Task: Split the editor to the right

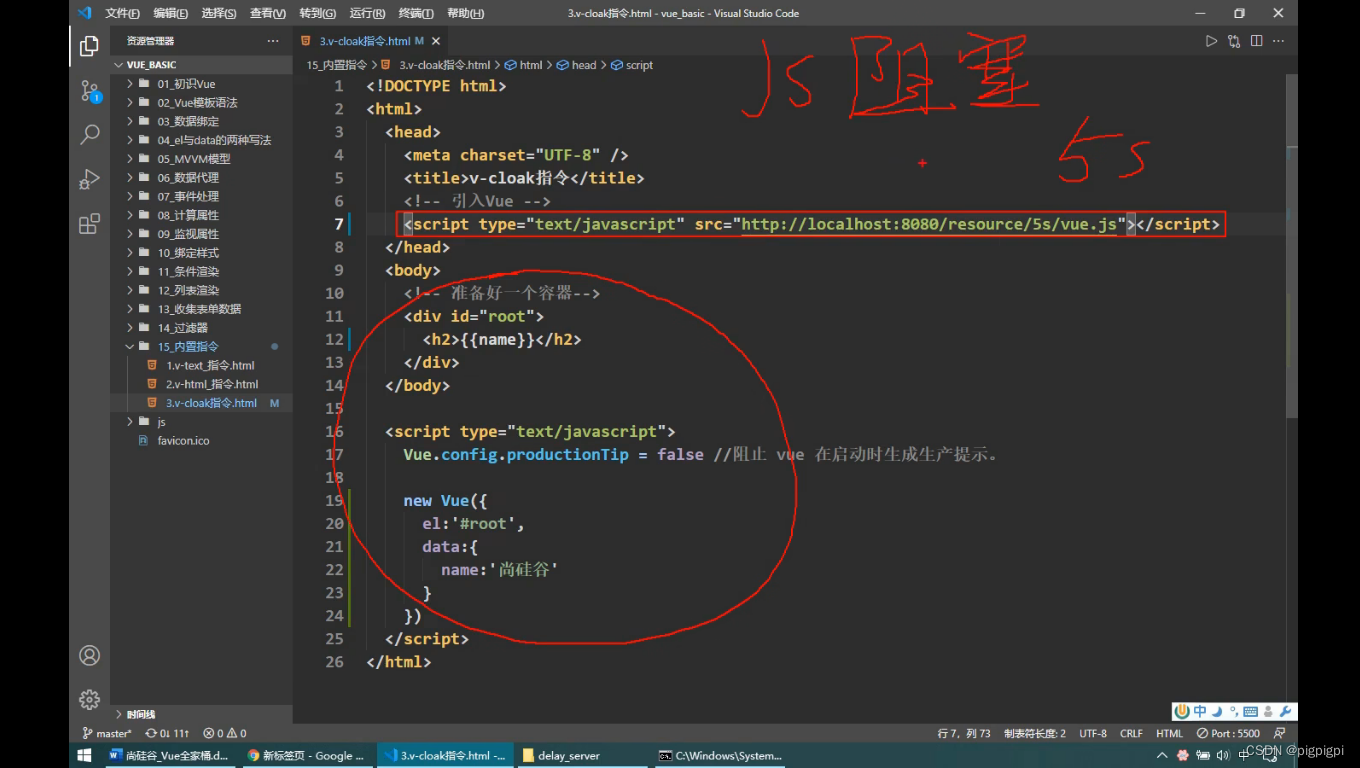Action: tap(1256, 41)
